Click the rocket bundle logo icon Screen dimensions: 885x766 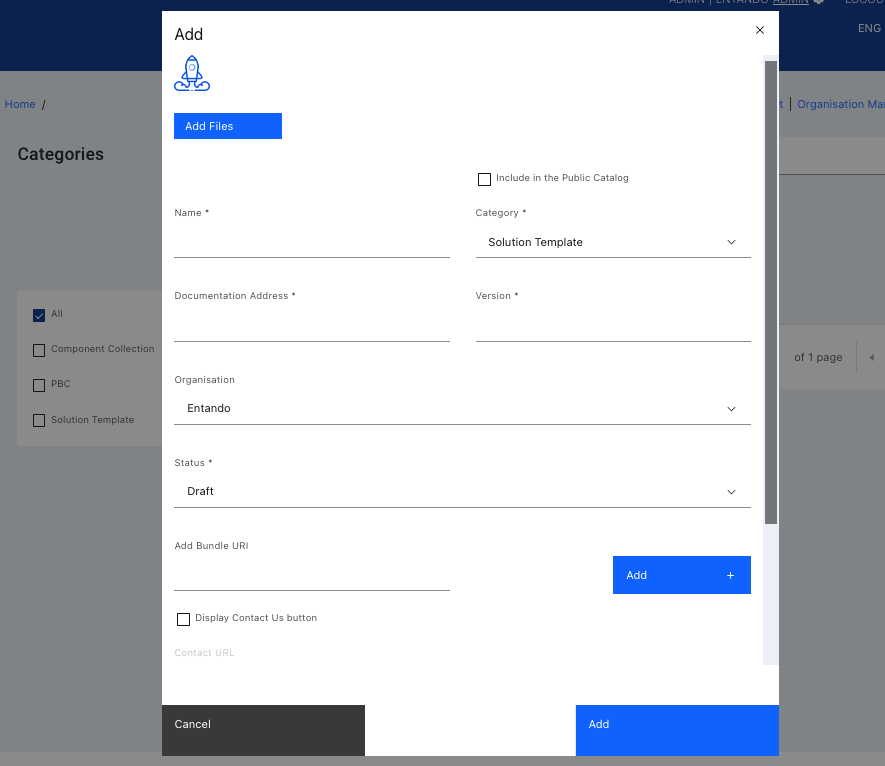(191, 74)
